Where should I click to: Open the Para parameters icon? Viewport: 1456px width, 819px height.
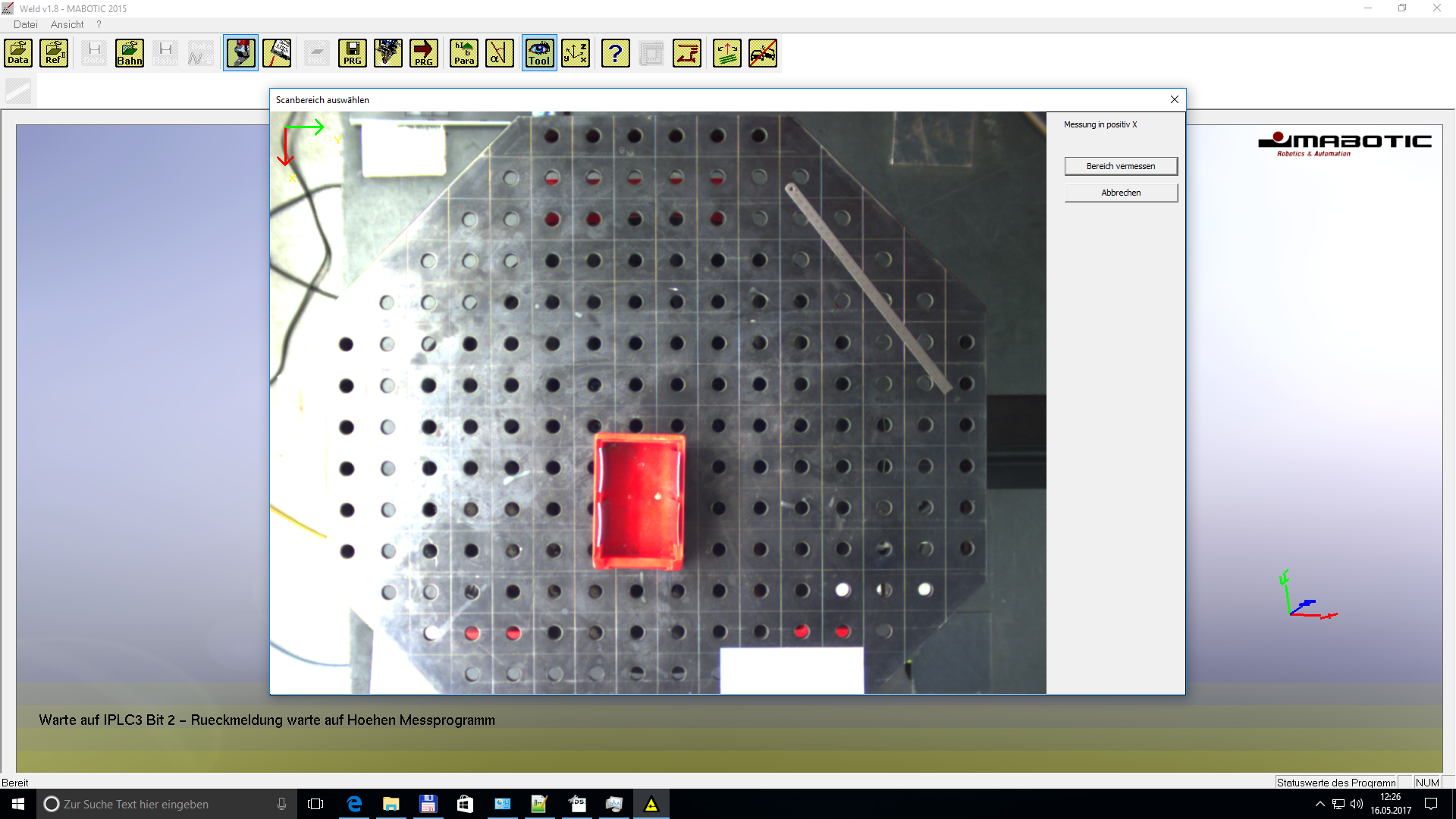click(464, 53)
